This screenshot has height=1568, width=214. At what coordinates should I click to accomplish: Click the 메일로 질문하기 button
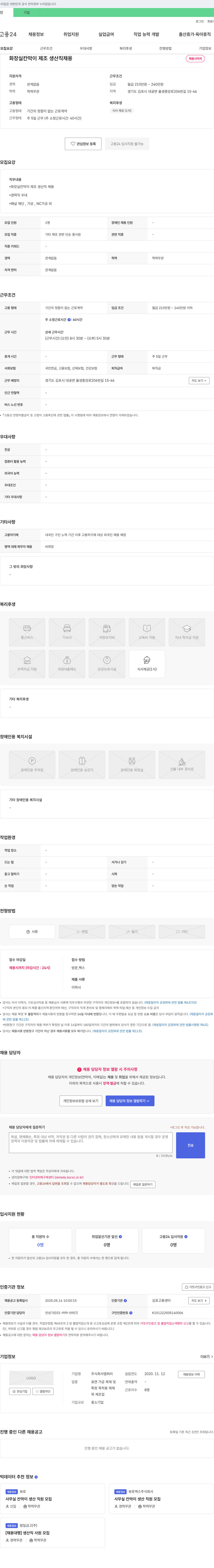143,1184
